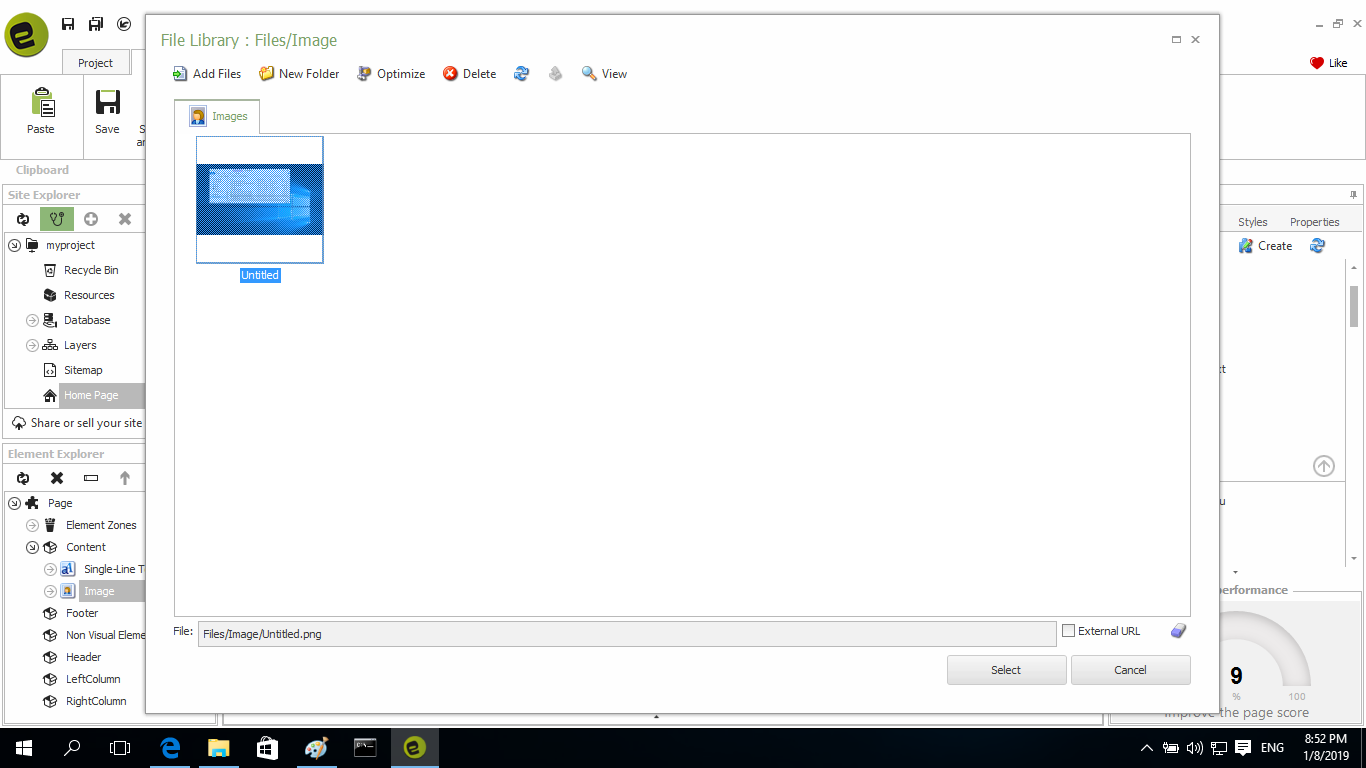Click the Optimize images icon
Viewport: 1366px width, 768px height.
[365, 74]
